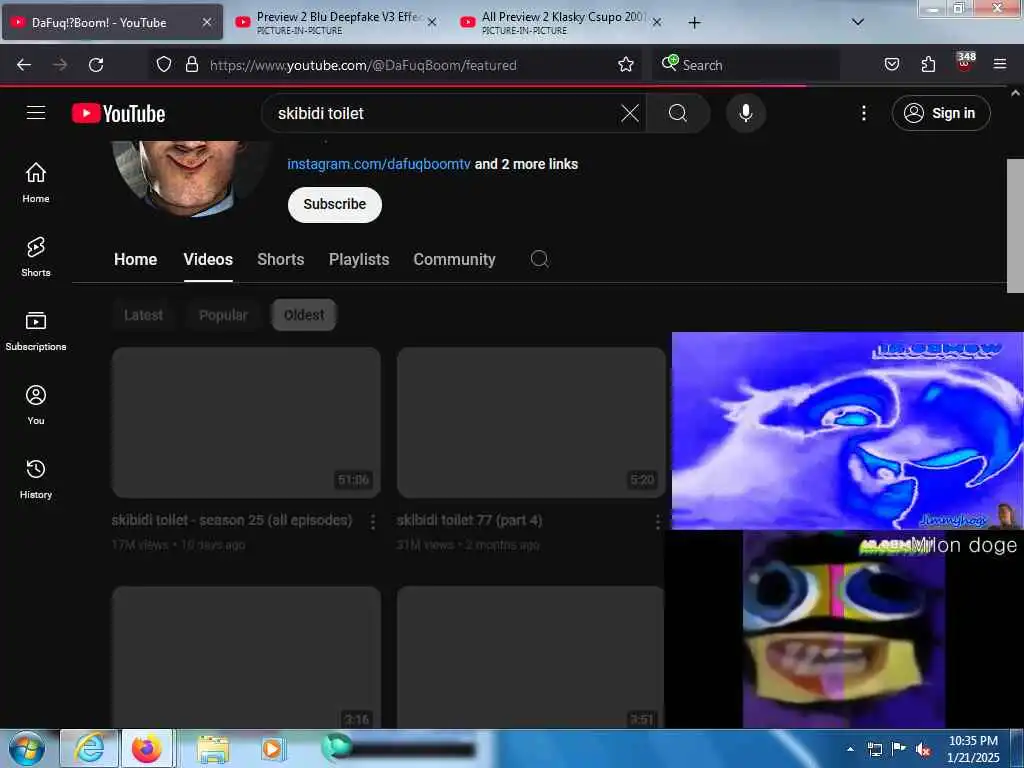Click the Sign in button

(940, 113)
